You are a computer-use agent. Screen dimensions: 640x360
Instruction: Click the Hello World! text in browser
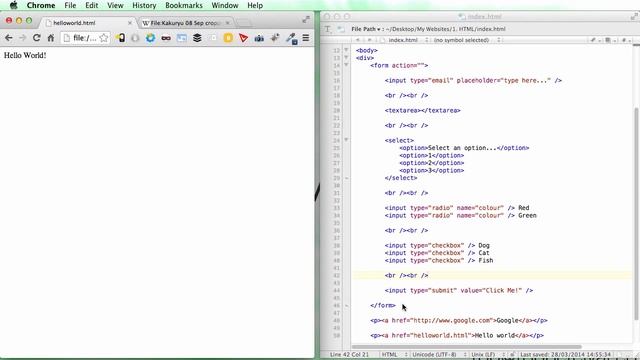25,55
